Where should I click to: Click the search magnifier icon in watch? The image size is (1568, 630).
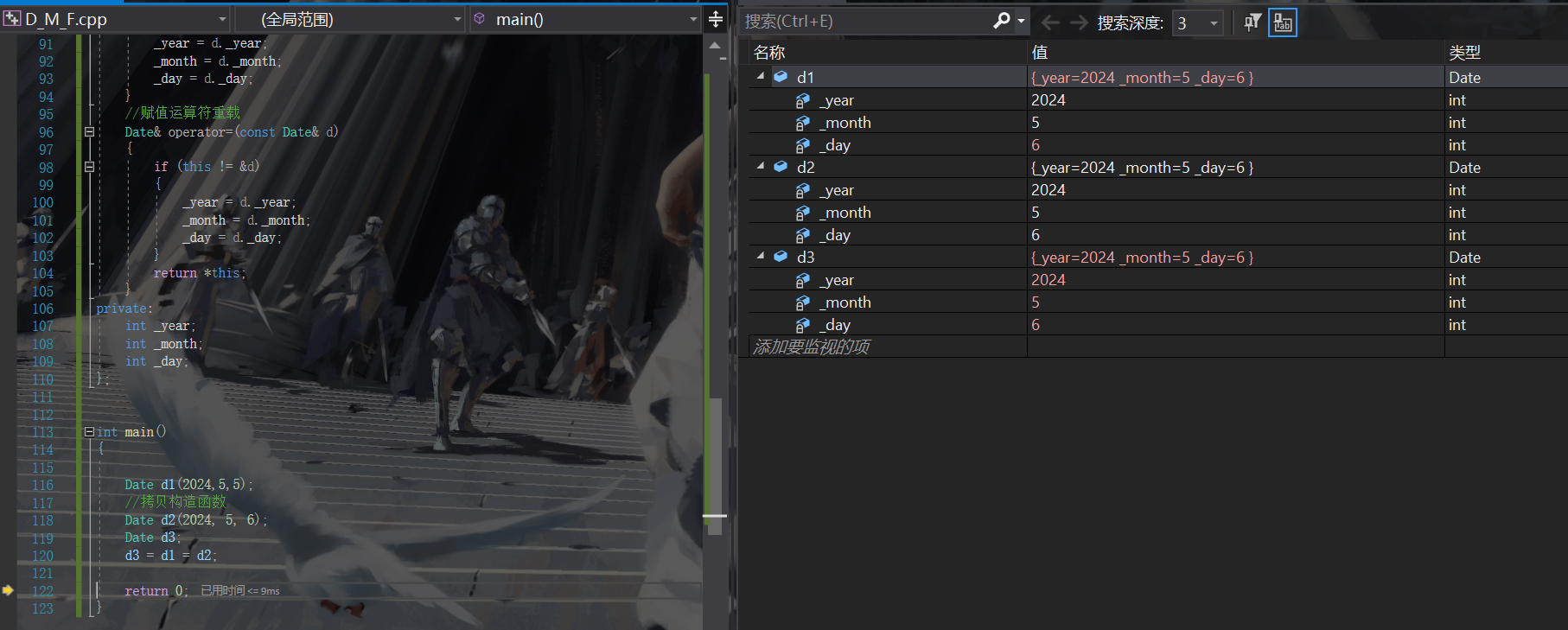point(1002,21)
